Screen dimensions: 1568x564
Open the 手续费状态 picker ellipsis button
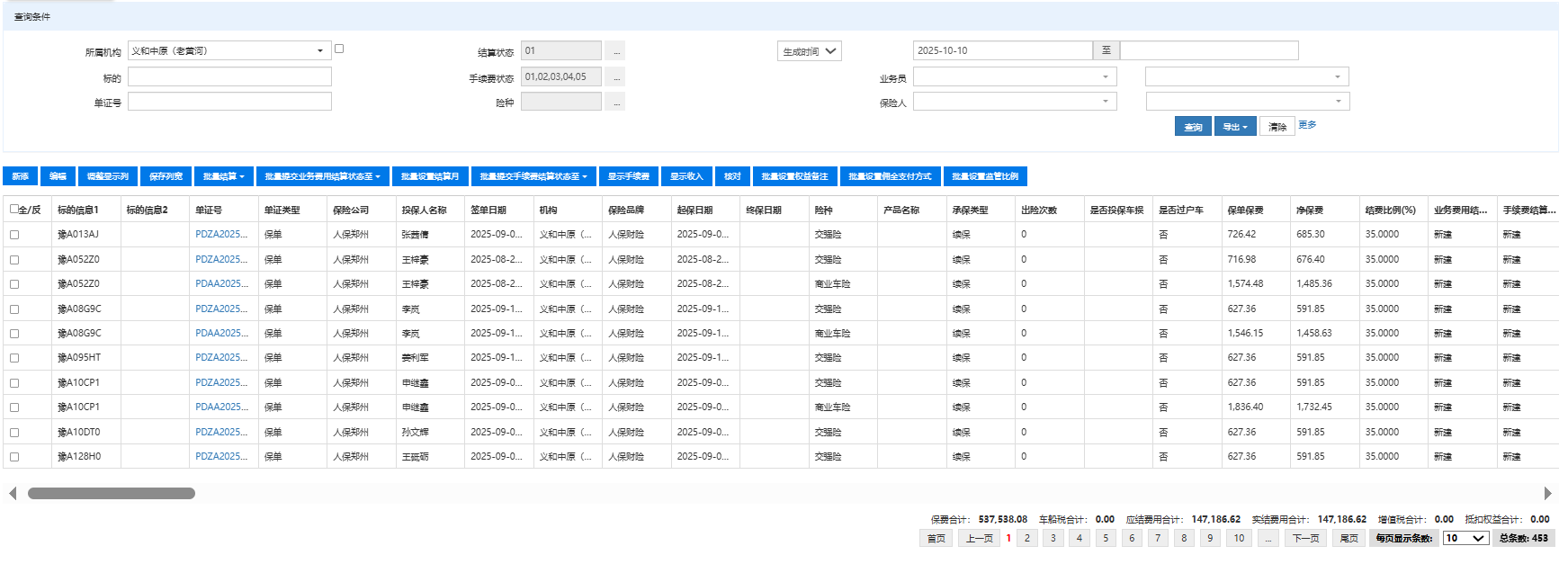point(614,77)
